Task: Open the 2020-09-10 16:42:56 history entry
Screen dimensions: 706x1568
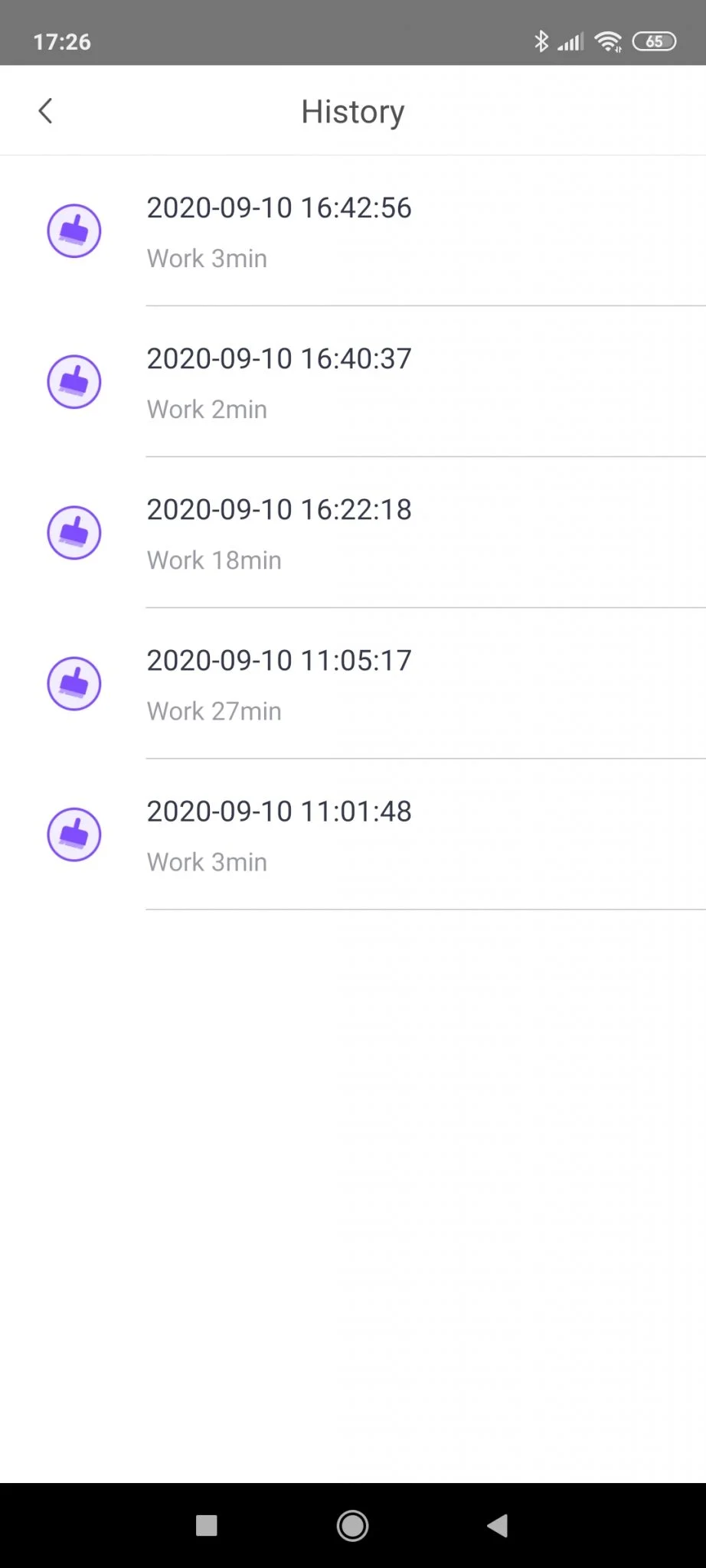Action: pyautogui.click(x=279, y=208)
